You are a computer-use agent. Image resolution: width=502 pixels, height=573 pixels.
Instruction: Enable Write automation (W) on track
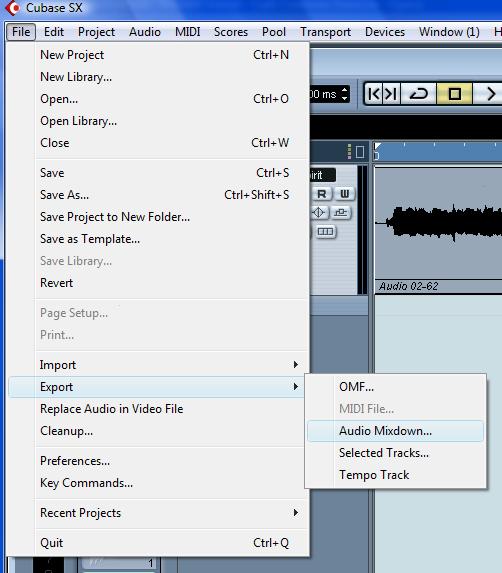[344, 194]
